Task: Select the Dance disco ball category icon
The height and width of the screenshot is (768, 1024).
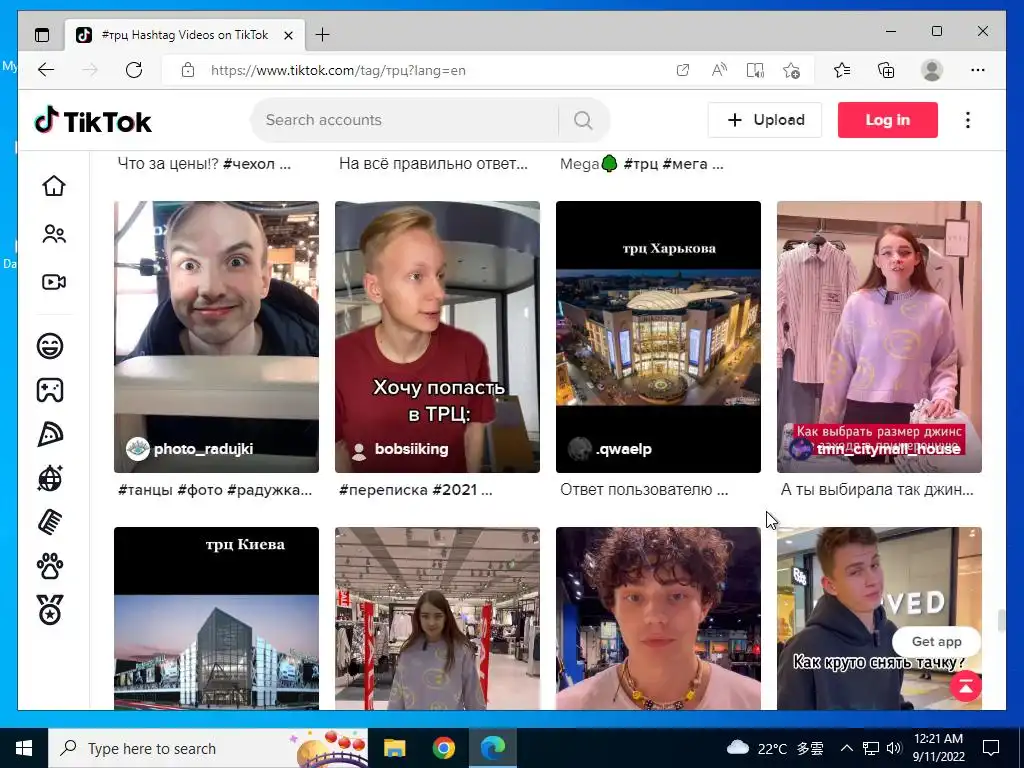Action: coord(50,479)
